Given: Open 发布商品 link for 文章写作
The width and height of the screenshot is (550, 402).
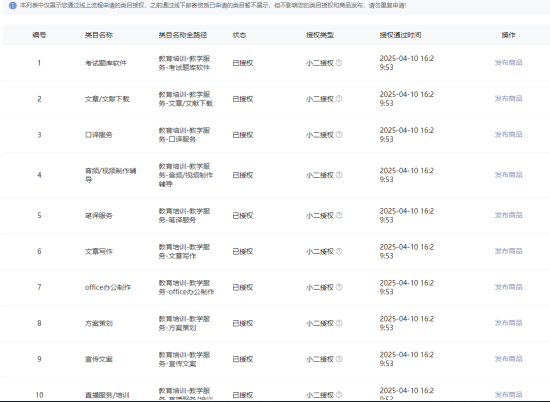Looking at the screenshot, I should click(508, 252).
